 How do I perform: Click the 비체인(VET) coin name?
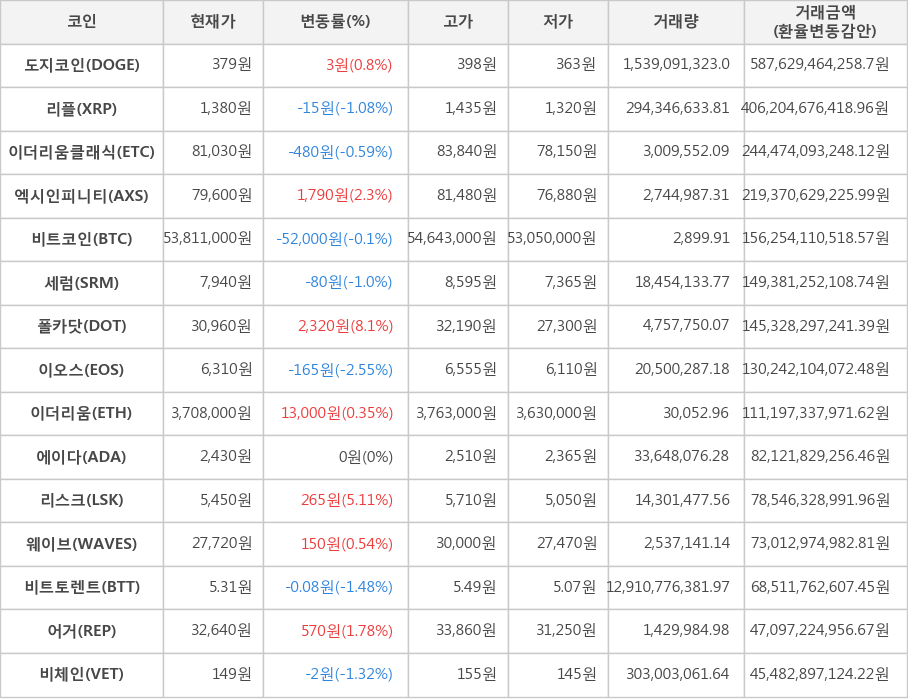(82, 674)
